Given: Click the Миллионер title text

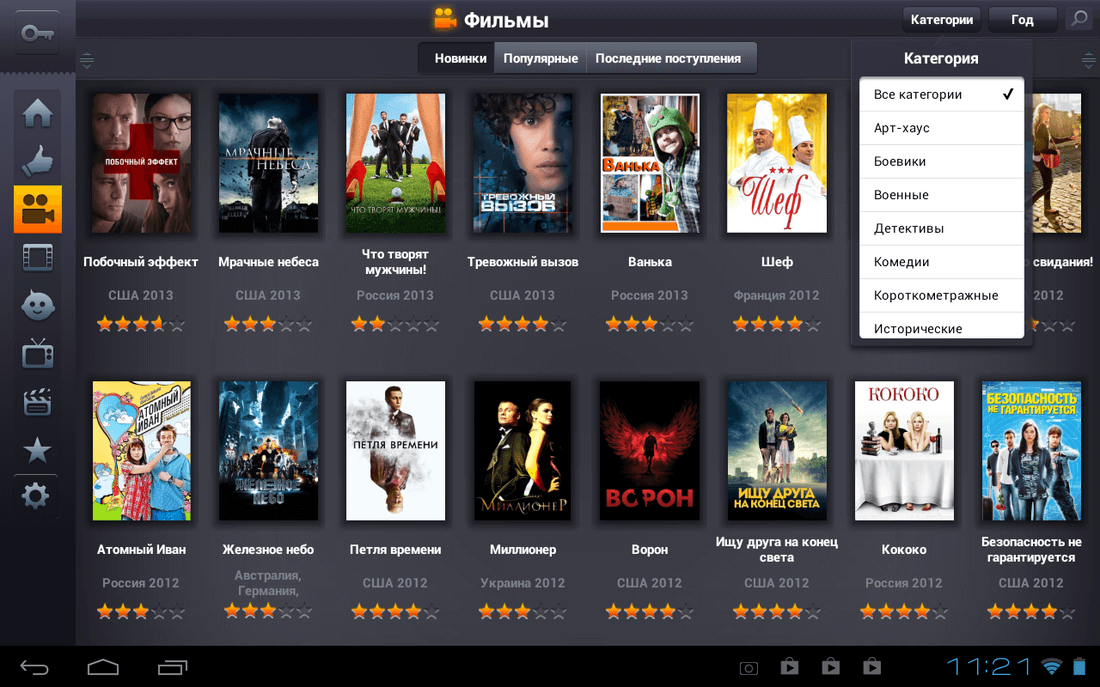Looking at the screenshot, I should click(x=523, y=549).
